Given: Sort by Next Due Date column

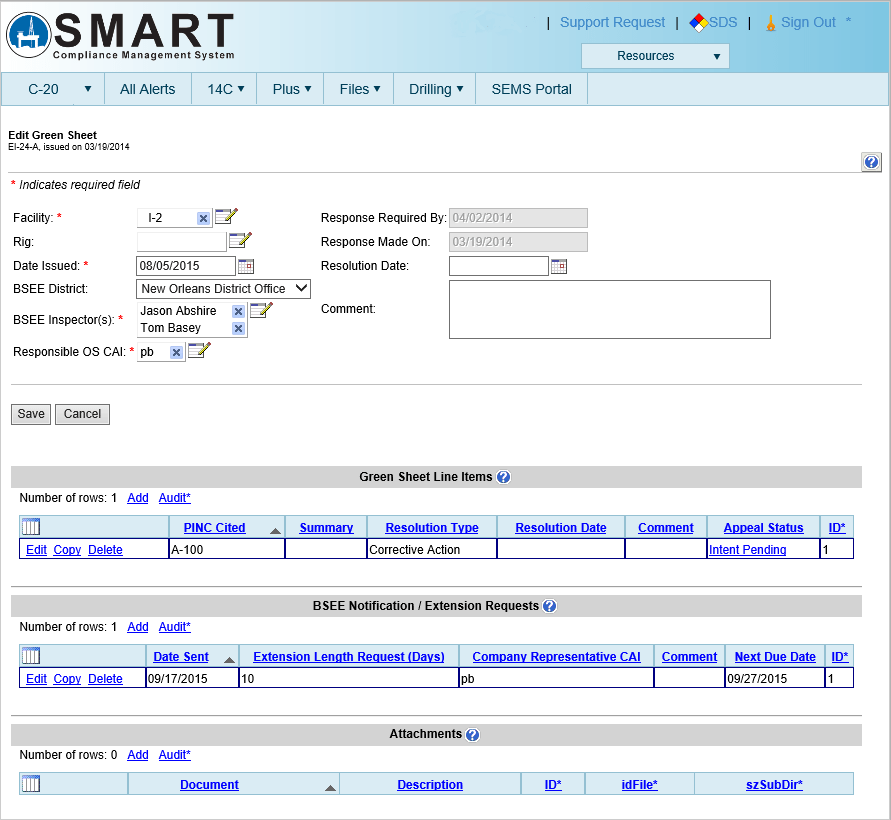Looking at the screenshot, I should pyautogui.click(x=775, y=657).
